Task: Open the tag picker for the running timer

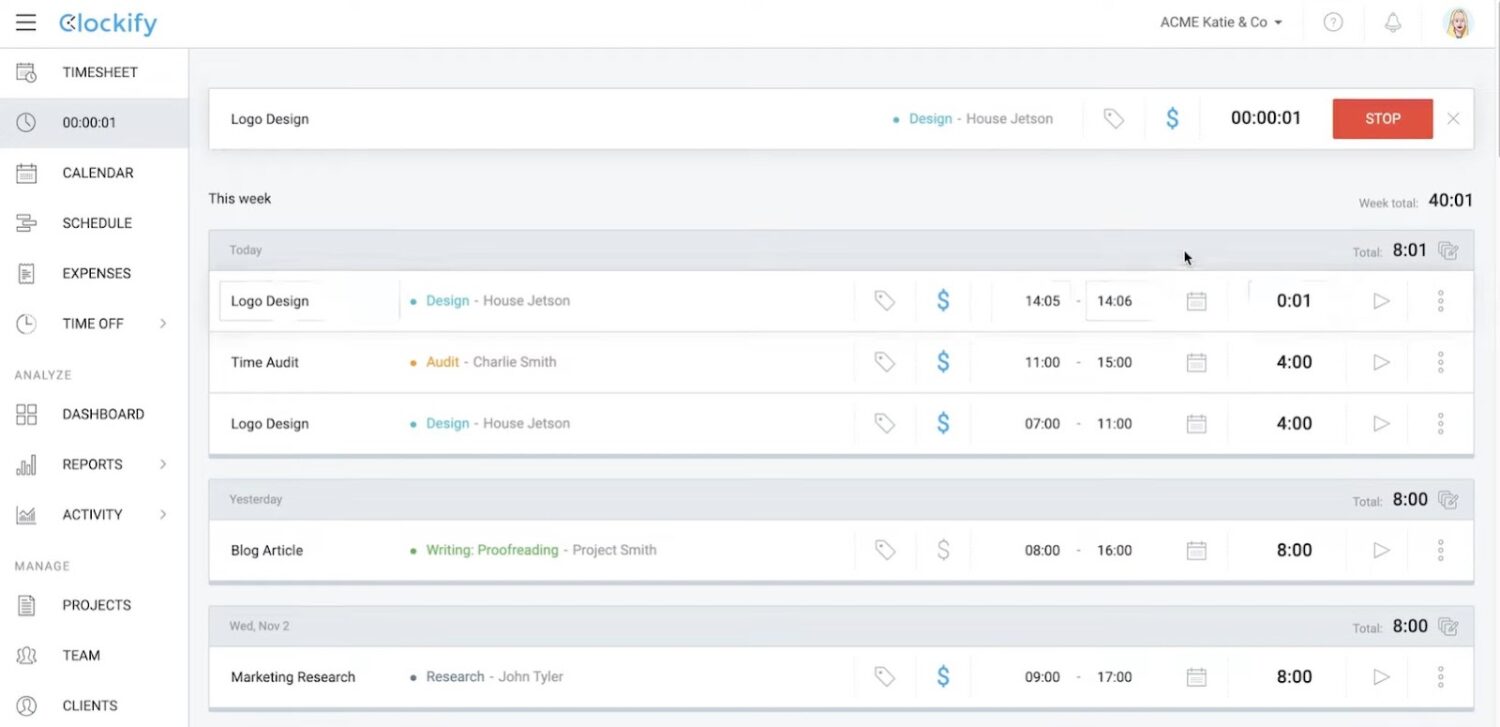Action: click(x=1113, y=118)
